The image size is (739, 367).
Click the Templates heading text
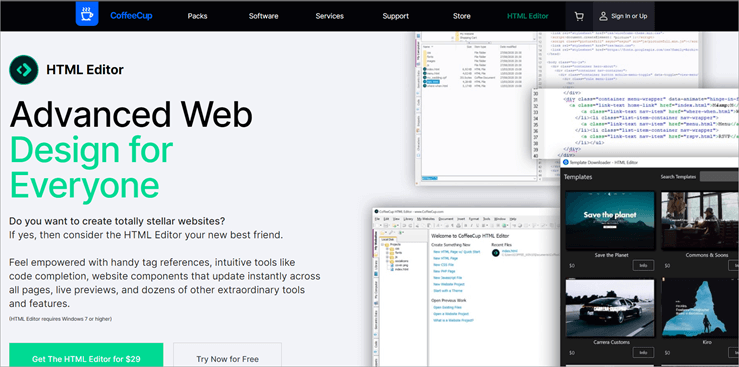tap(578, 177)
